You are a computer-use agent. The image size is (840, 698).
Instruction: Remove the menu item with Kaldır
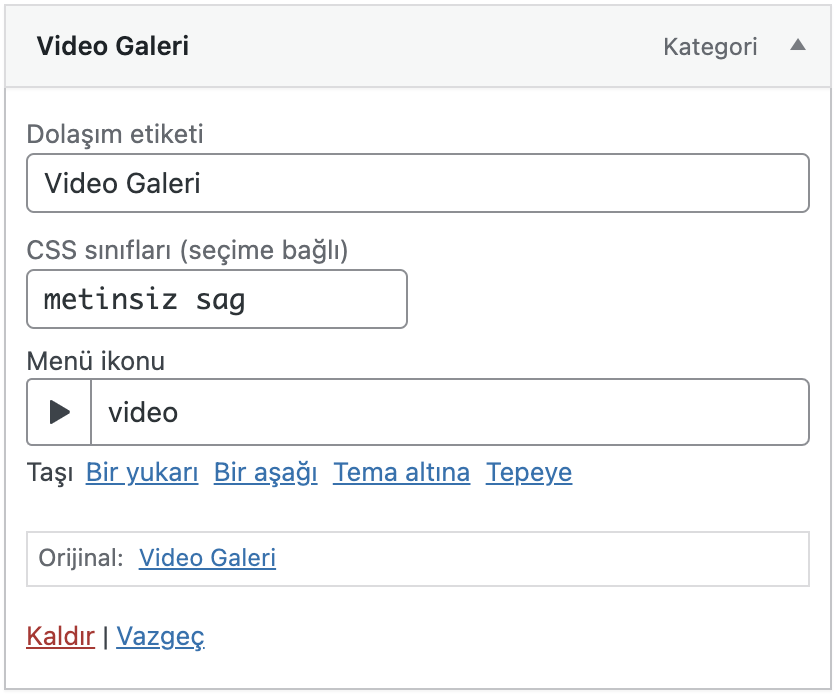point(61,636)
